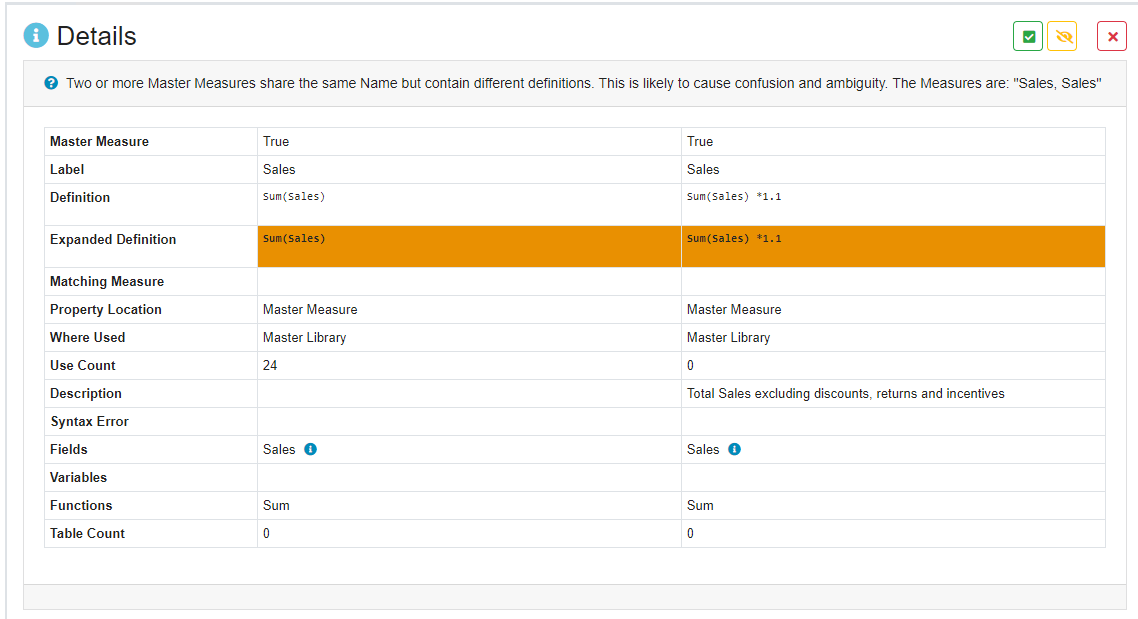This screenshot has height=619, width=1138.
Task: Close the Details panel with red X
Action: (x=1112, y=37)
